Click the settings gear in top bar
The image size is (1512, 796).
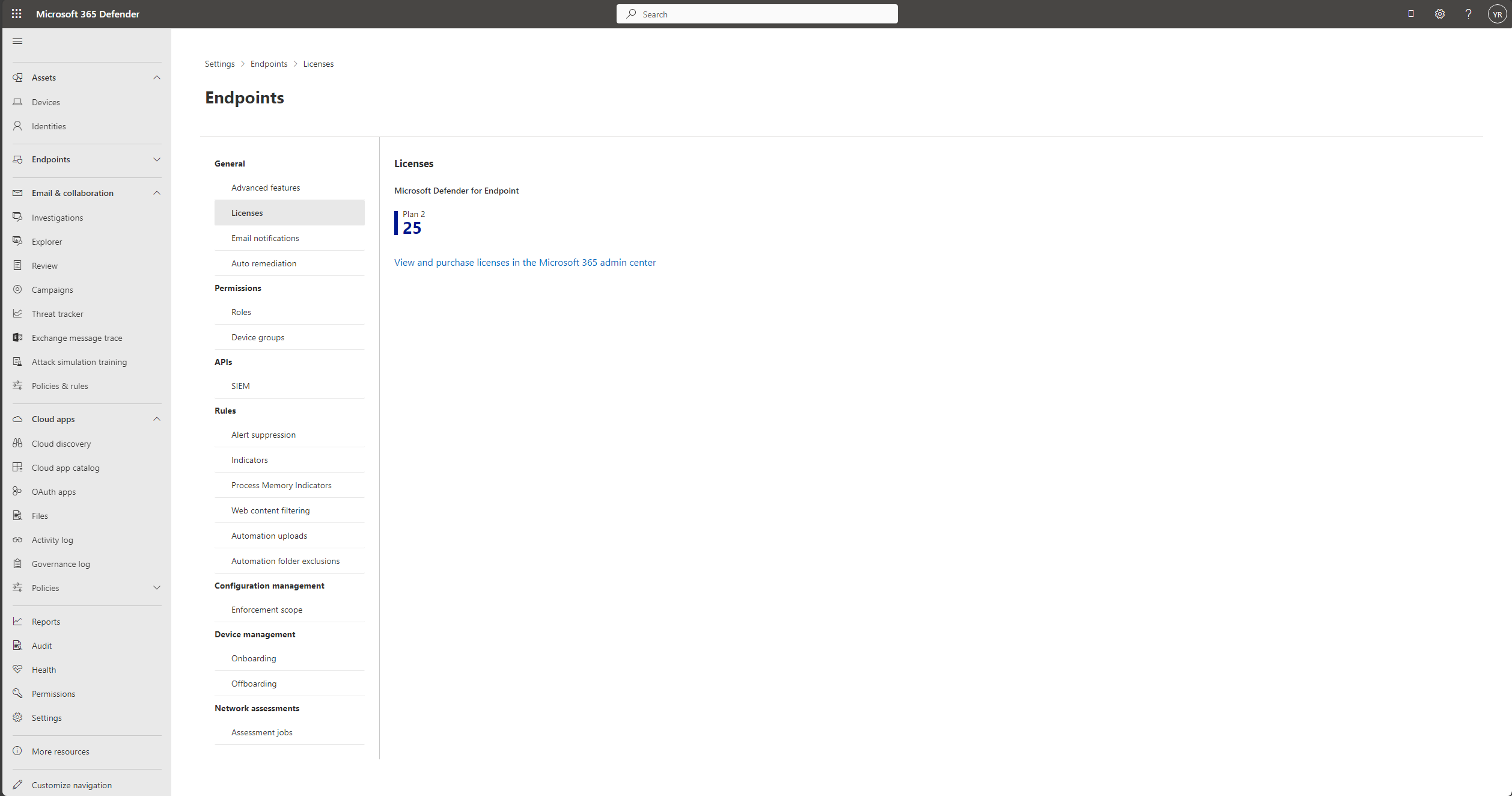point(1439,14)
